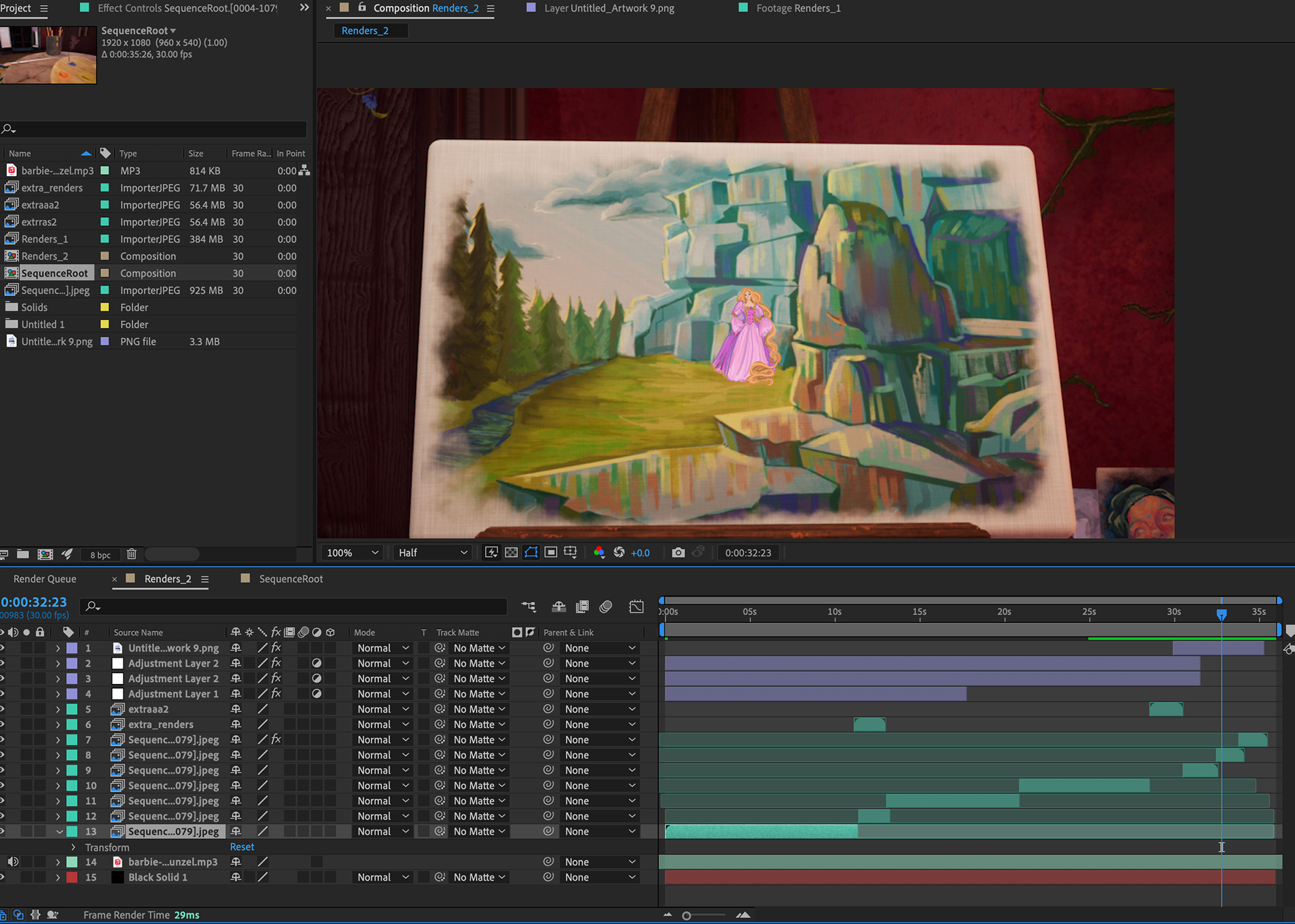Image resolution: width=1295 pixels, height=924 pixels.
Task: Expand or collapse the Layer Switches pane
Action: click(4, 915)
